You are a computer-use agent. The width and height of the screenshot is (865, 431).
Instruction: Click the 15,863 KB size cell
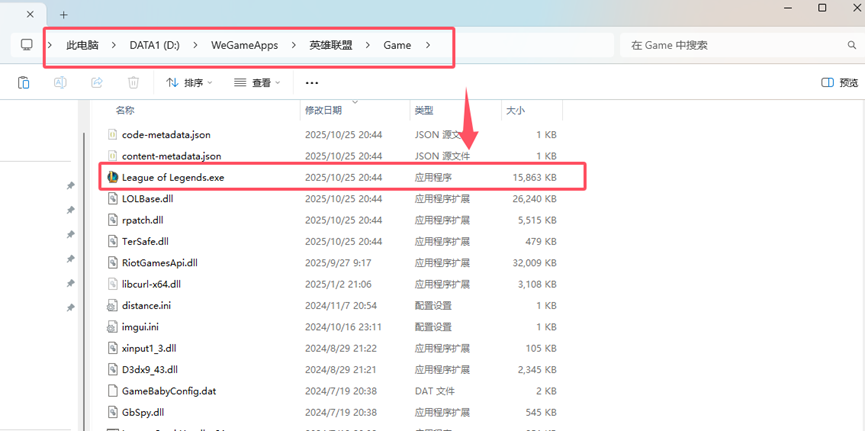(x=534, y=177)
